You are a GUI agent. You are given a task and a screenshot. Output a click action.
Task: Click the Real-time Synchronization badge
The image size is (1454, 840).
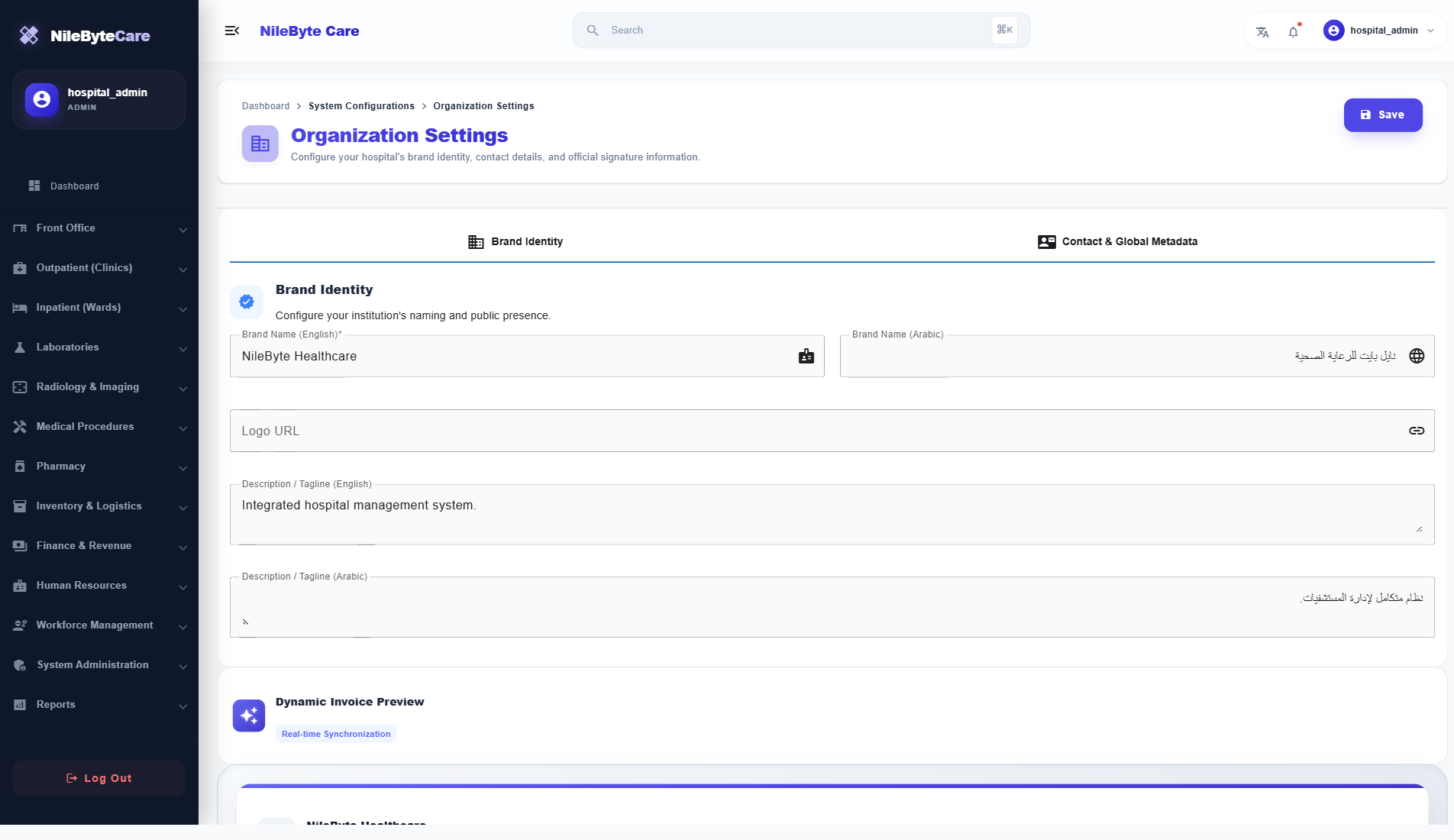point(336,734)
